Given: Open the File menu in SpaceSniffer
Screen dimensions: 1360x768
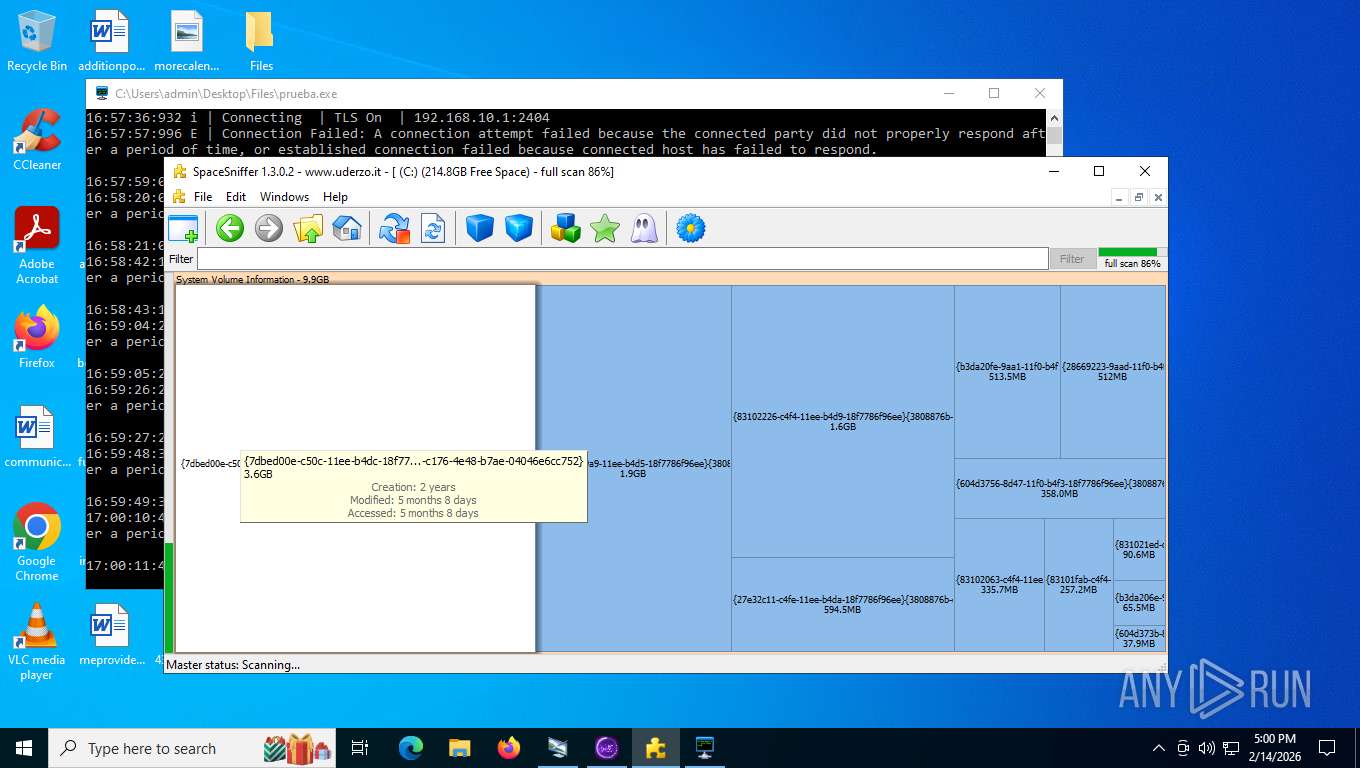Looking at the screenshot, I should [x=203, y=197].
